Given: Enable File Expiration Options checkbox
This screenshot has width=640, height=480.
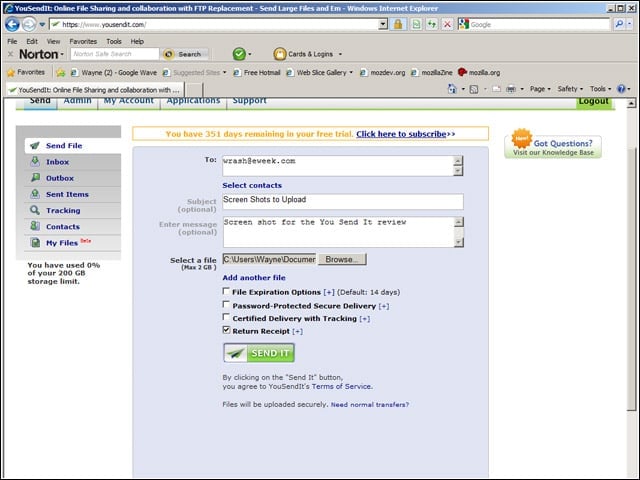Looking at the screenshot, I should (x=226, y=291).
